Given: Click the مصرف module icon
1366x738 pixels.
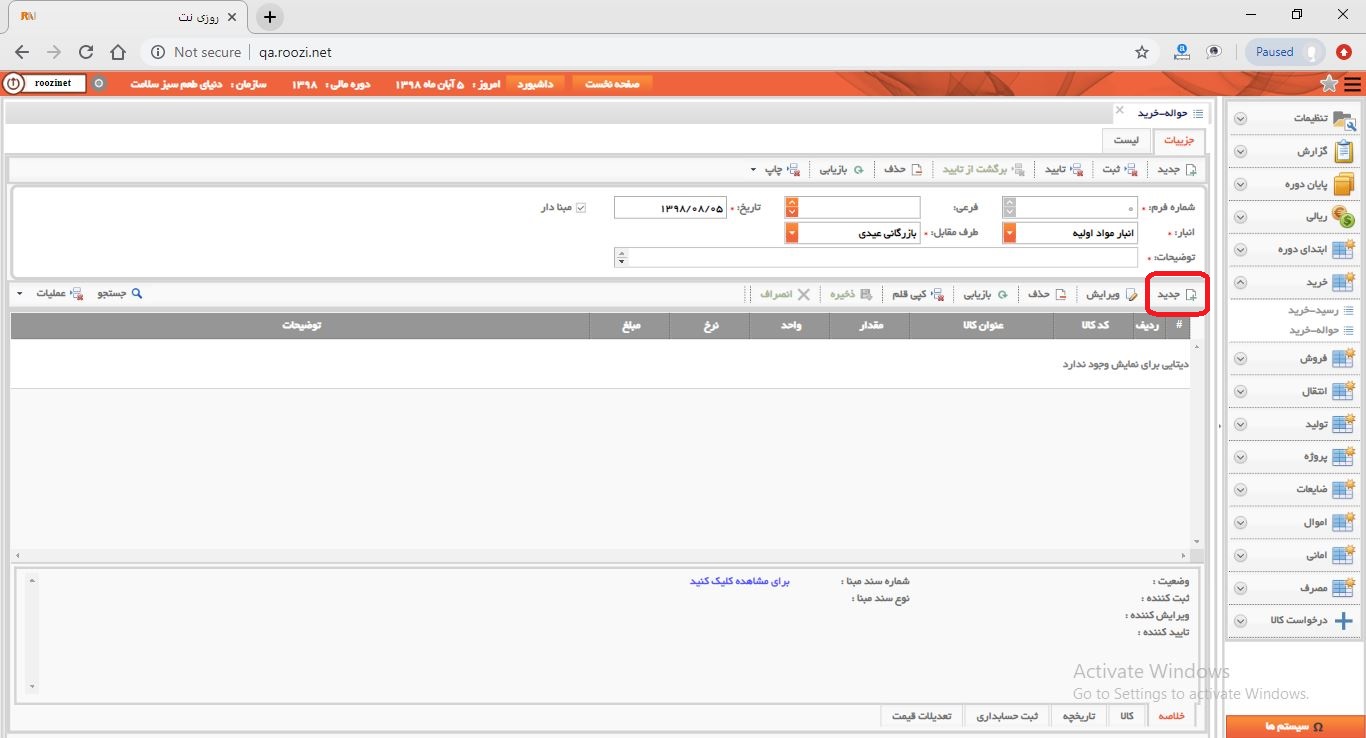Looking at the screenshot, I should tap(1343, 588).
